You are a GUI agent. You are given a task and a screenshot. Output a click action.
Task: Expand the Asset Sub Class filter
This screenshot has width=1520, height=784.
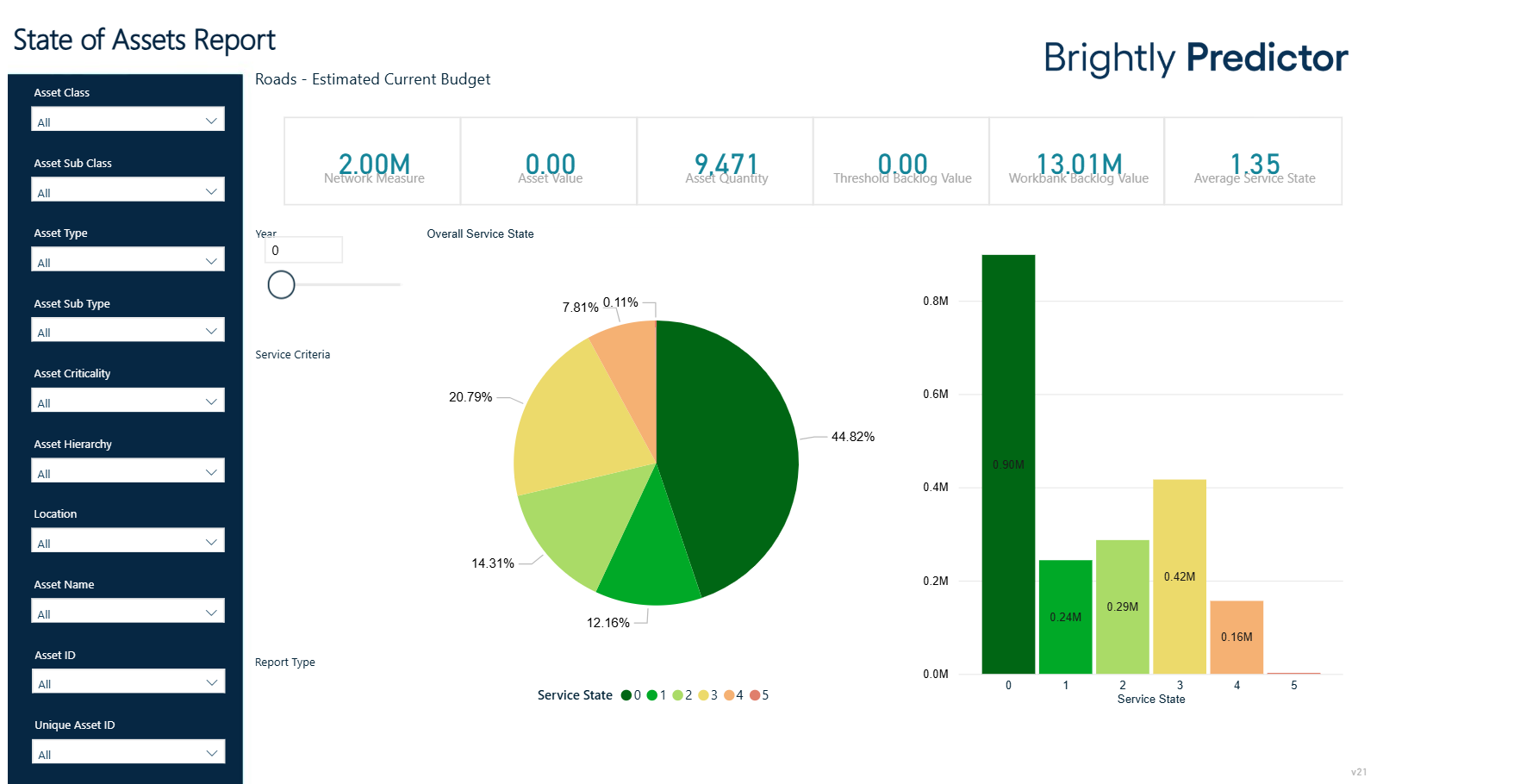tap(128, 190)
